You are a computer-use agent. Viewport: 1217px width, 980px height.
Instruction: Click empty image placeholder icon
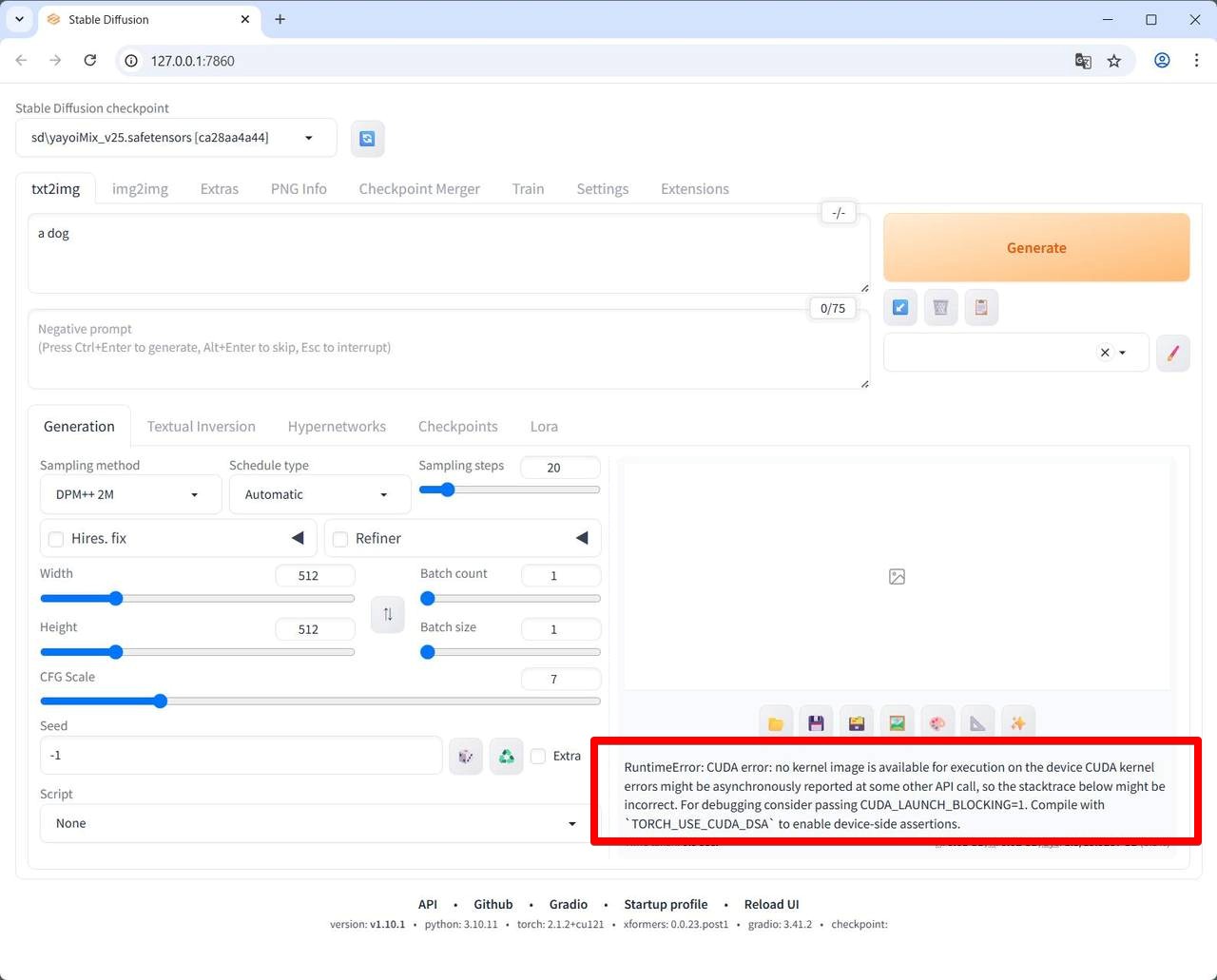pyautogui.click(x=897, y=576)
